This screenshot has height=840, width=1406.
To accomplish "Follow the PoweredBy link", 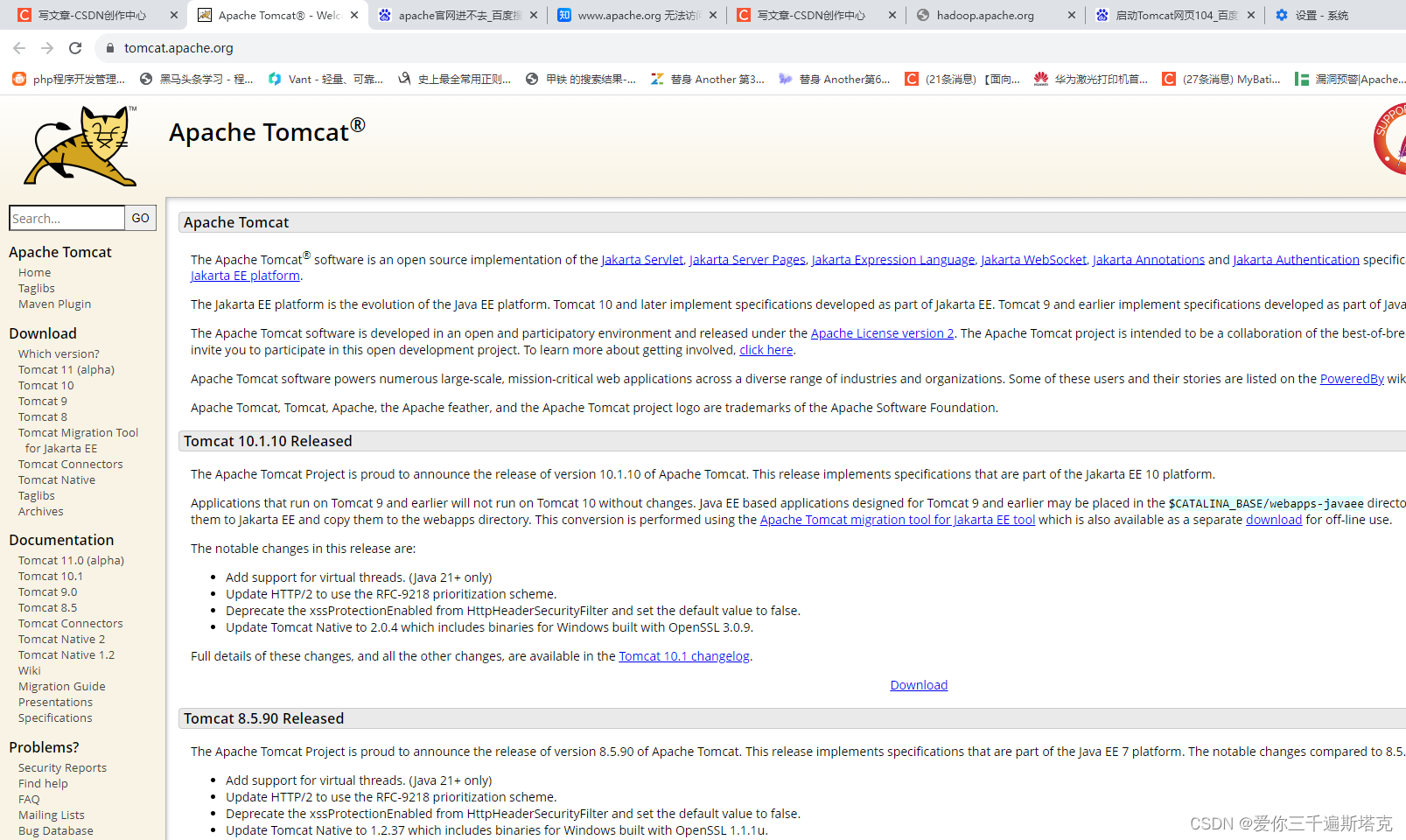I will (1352, 379).
